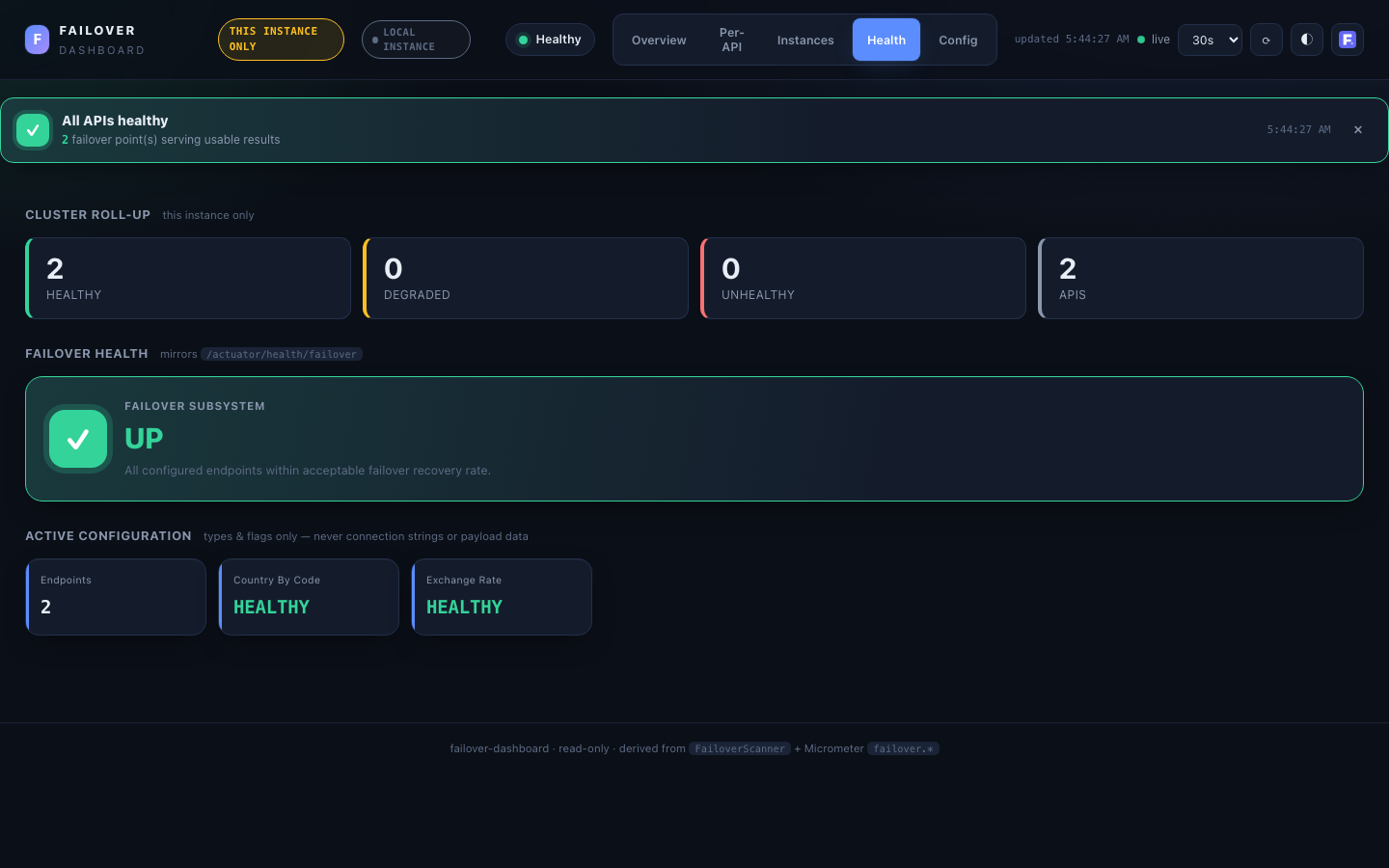The width and height of the screenshot is (1389, 868).
Task: Click the 'CLUSTER ROLL-UP' section heading
Action: (88, 214)
